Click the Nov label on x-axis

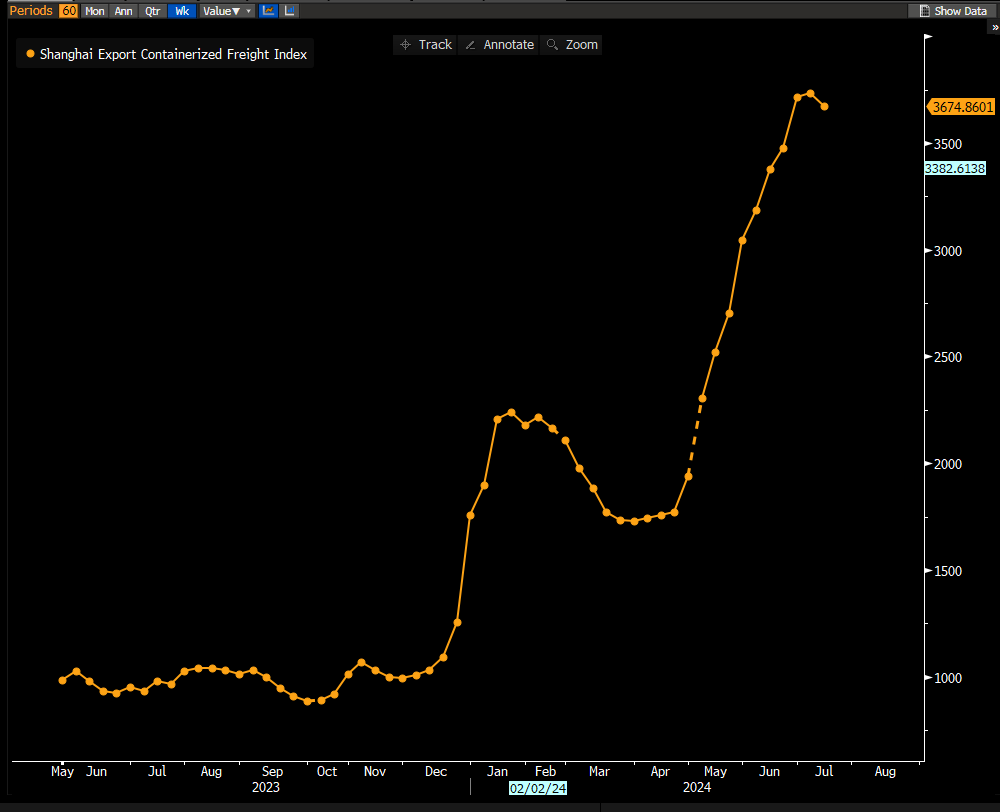(x=375, y=771)
